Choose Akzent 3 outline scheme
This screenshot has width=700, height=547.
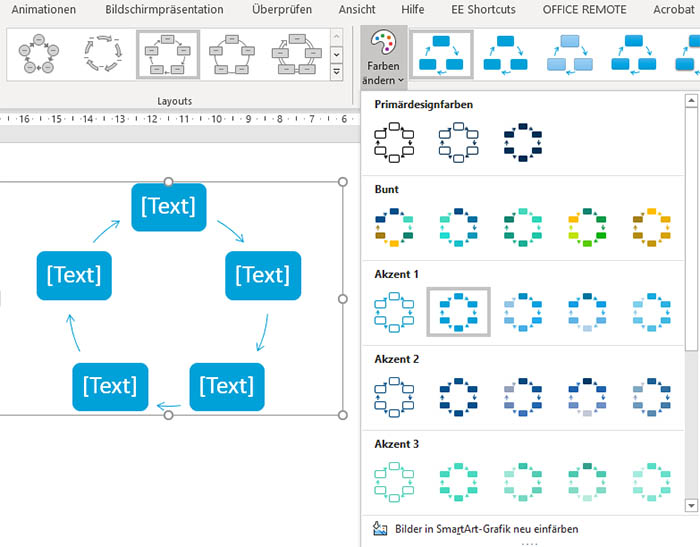click(394, 482)
